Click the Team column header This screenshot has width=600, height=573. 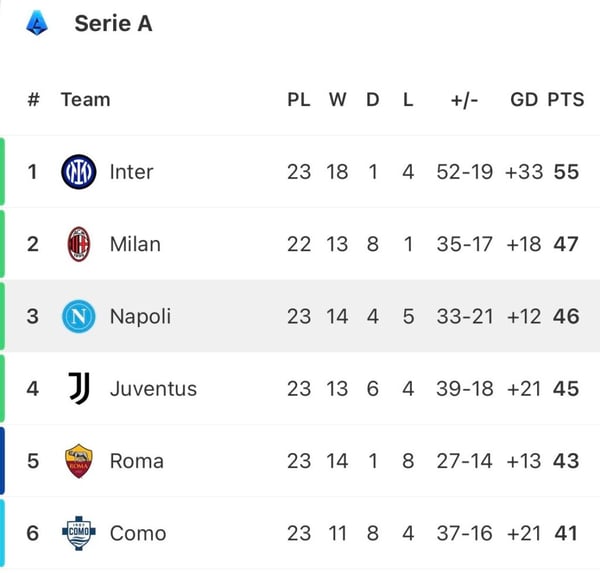(x=85, y=100)
